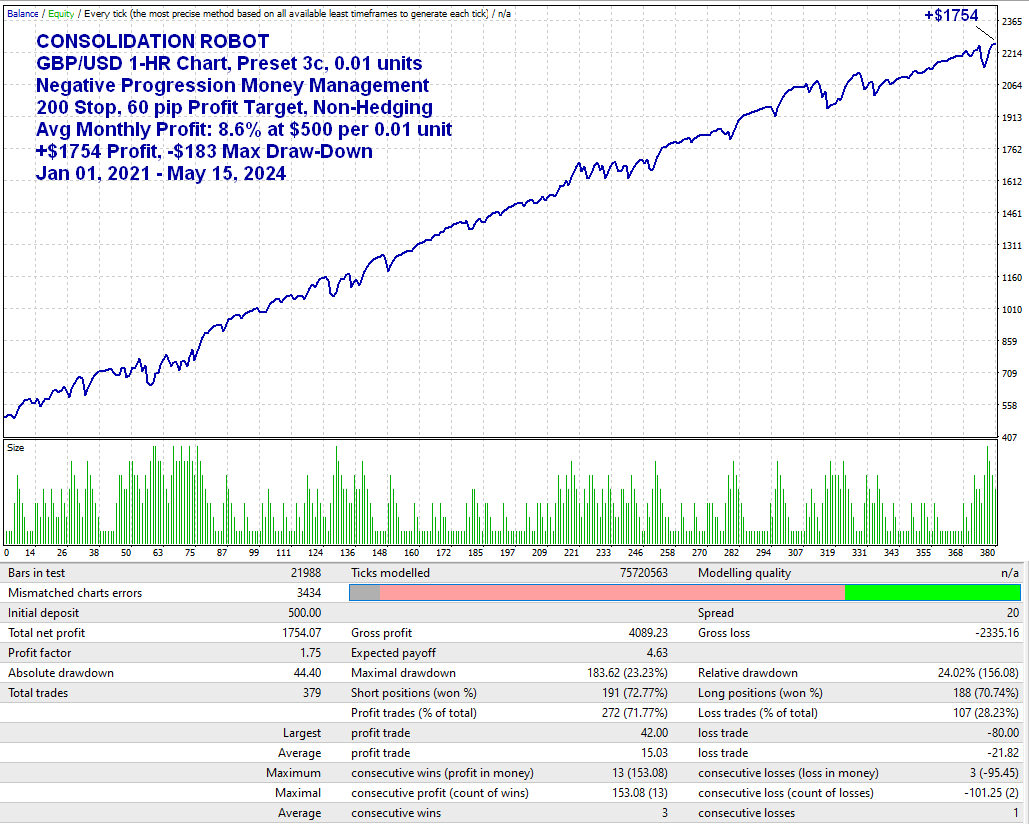The image size is (1029, 824).
Task: Open the Short positions won percentage entry
Action: (420, 692)
